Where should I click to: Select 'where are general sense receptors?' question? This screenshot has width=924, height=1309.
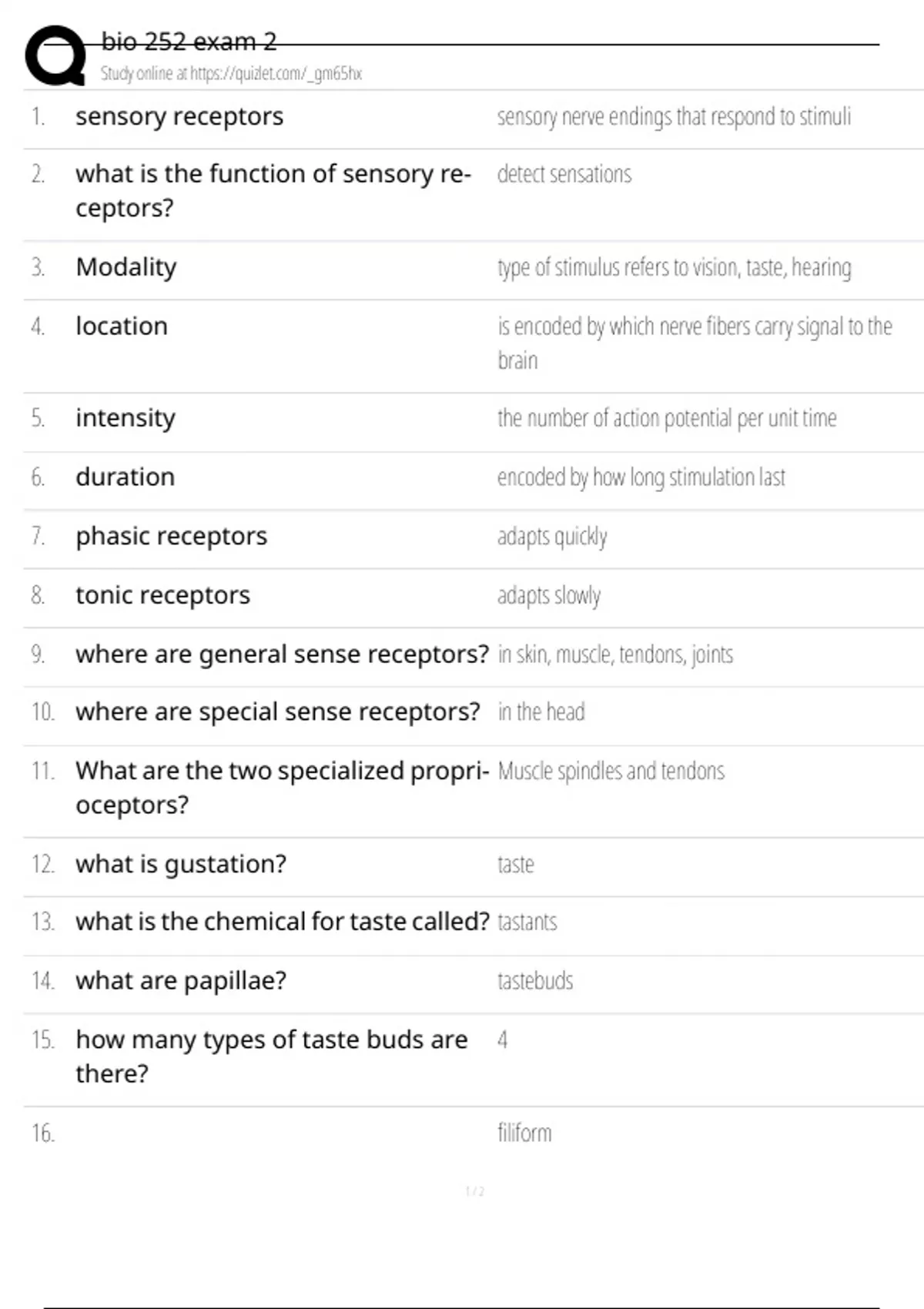282,654
